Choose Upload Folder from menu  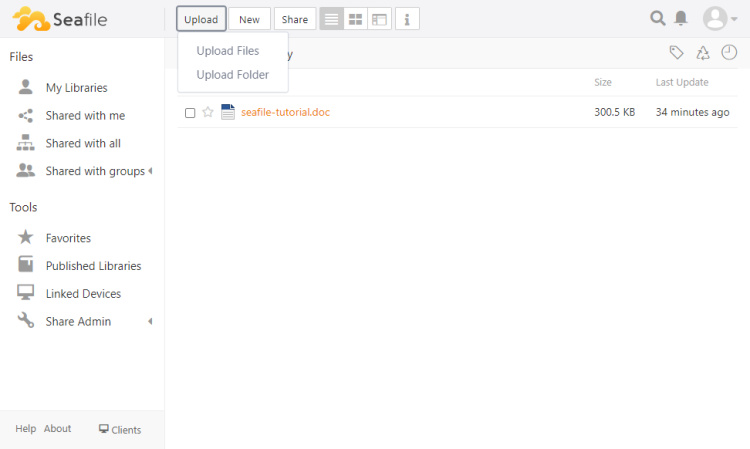(x=232, y=75)
